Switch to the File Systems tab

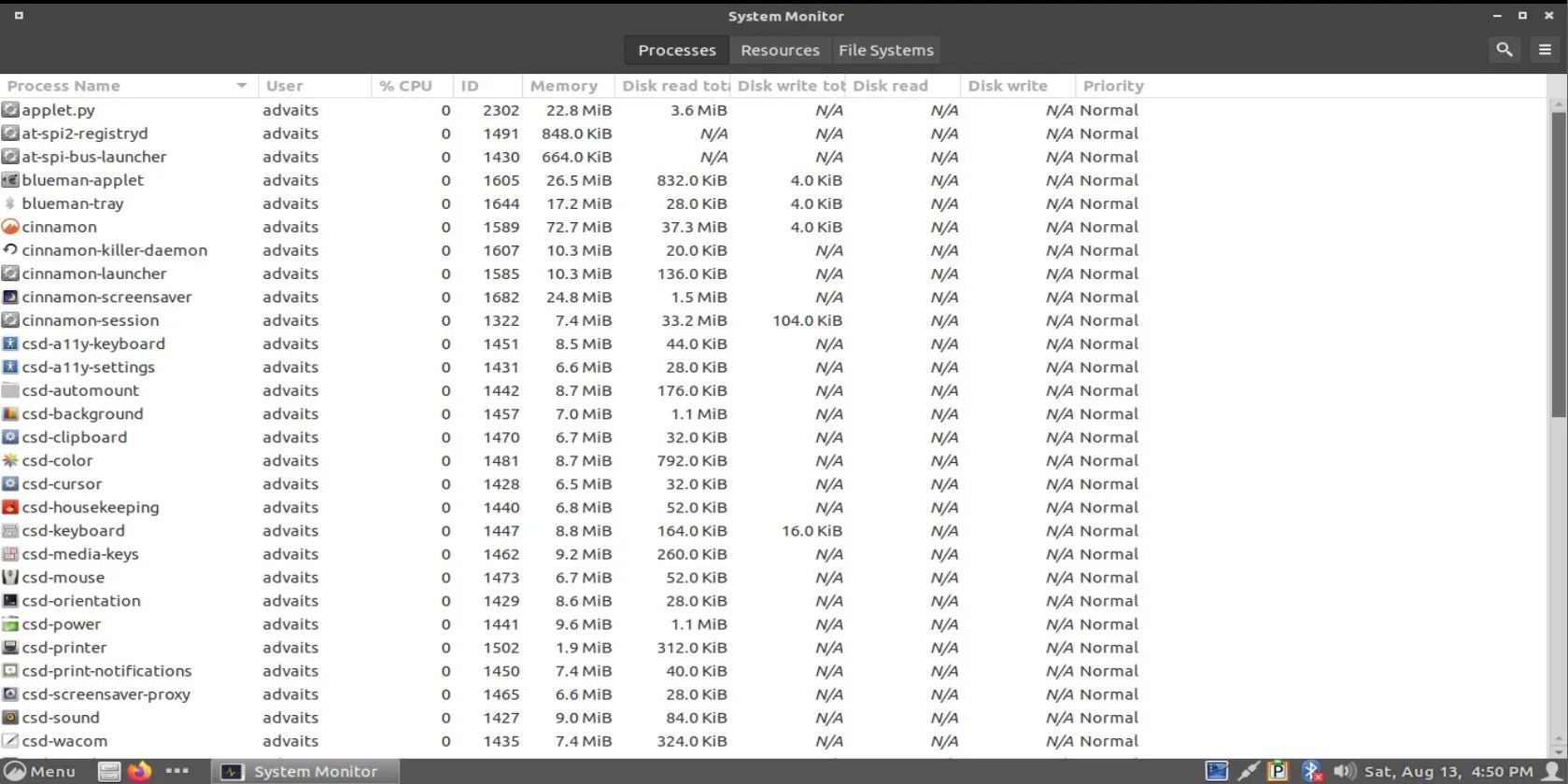pos(885,50)
